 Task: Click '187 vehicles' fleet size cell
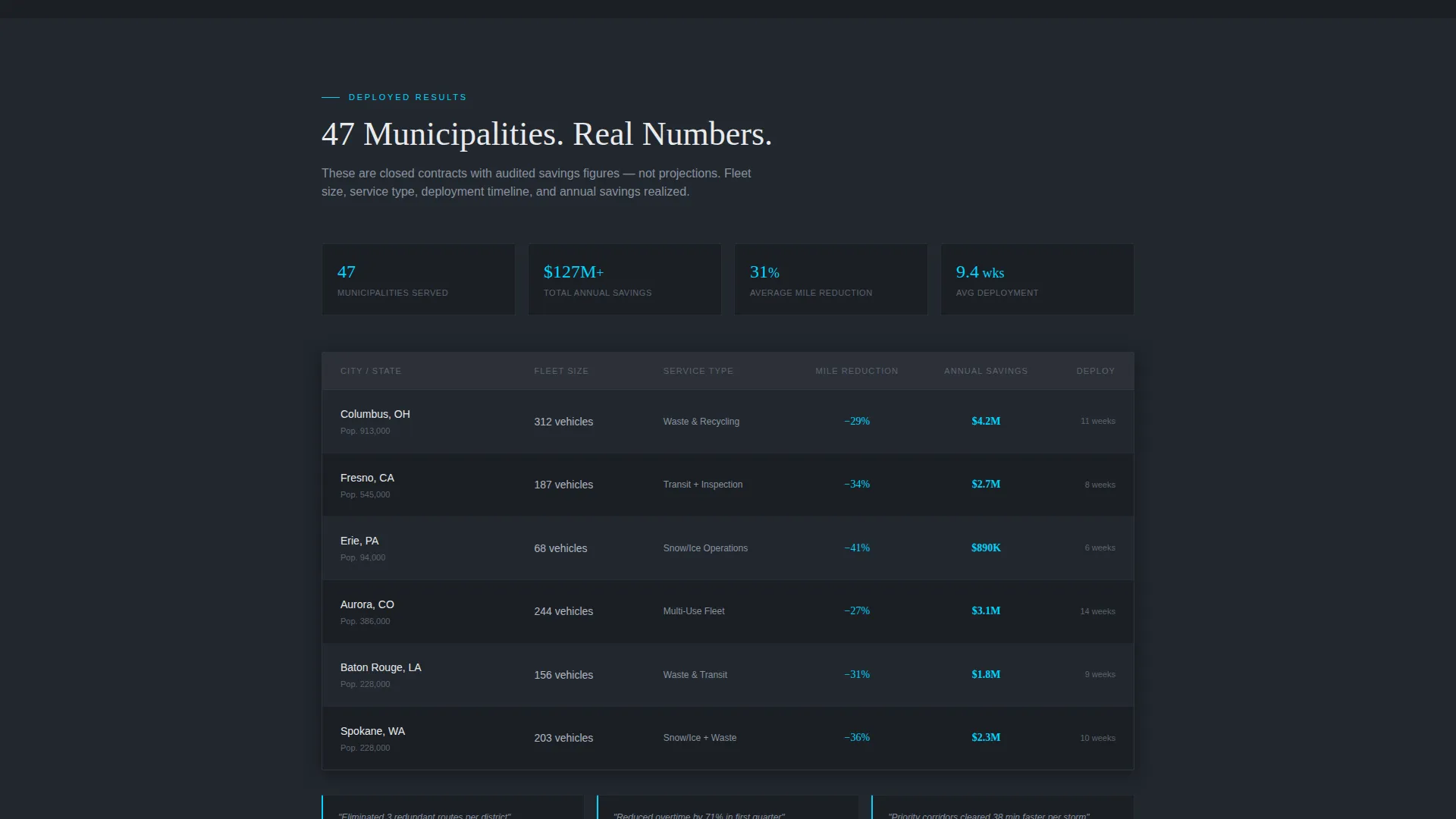563,485
